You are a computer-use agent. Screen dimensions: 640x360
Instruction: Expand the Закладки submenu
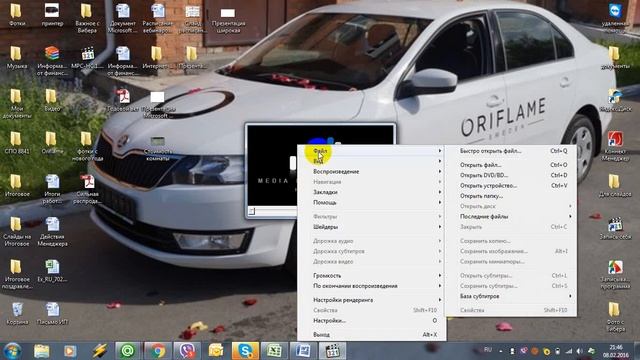pos(372,192)
